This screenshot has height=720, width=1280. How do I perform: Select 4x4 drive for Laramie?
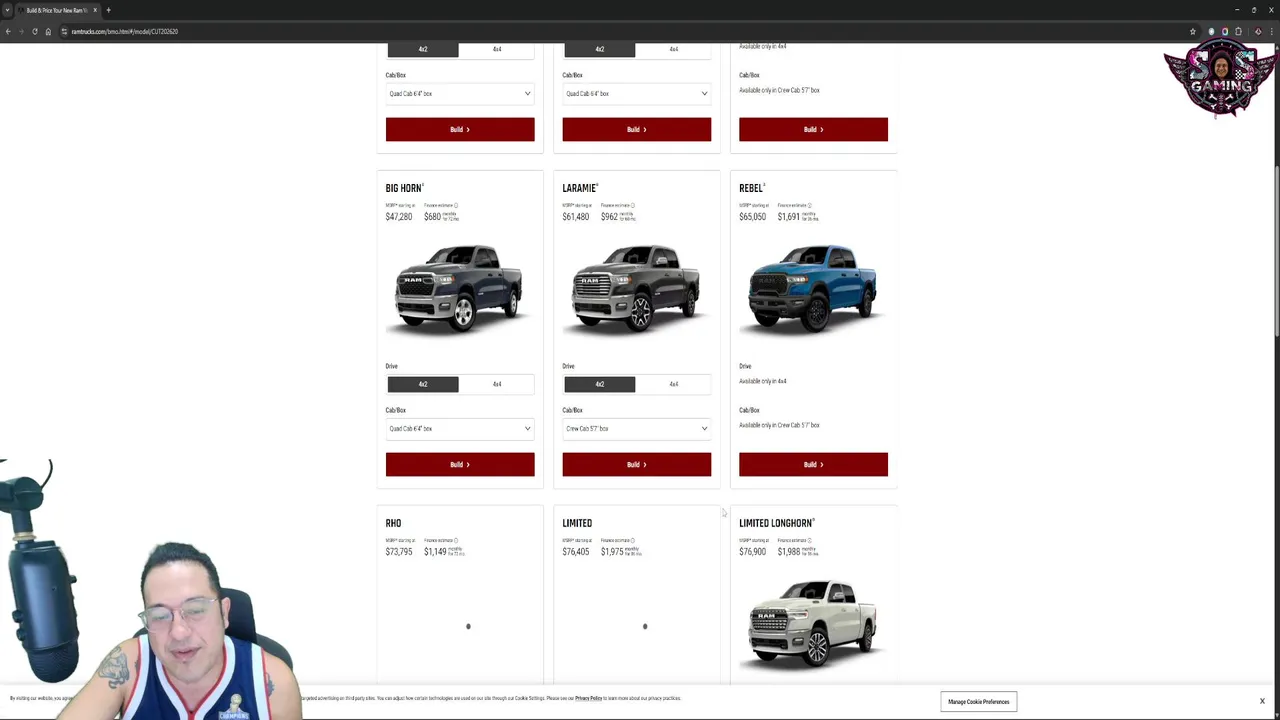(674, 384)
